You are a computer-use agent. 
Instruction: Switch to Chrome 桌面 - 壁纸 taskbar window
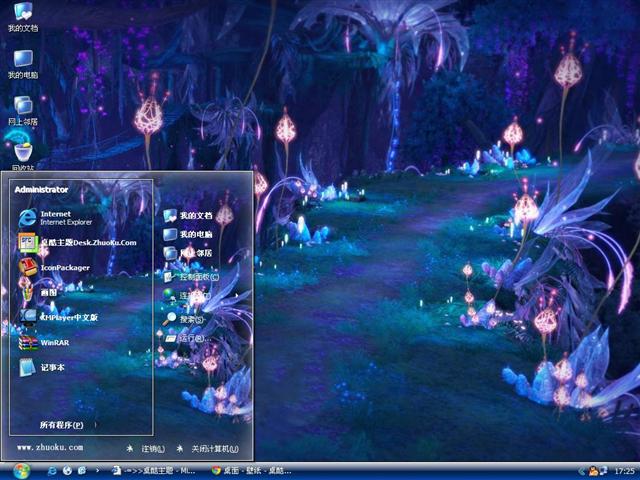(x=253, y=471)
